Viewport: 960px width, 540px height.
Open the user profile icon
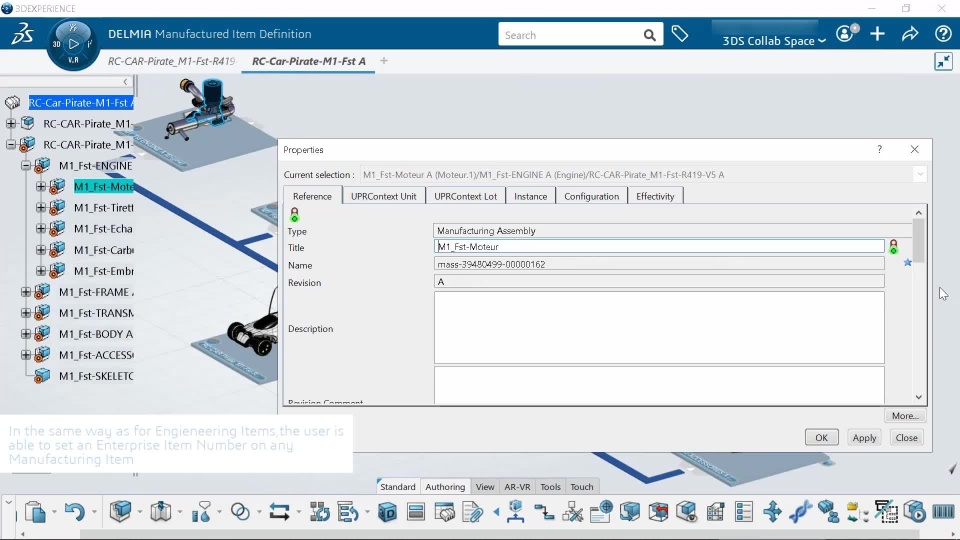(x=846, y=33)
